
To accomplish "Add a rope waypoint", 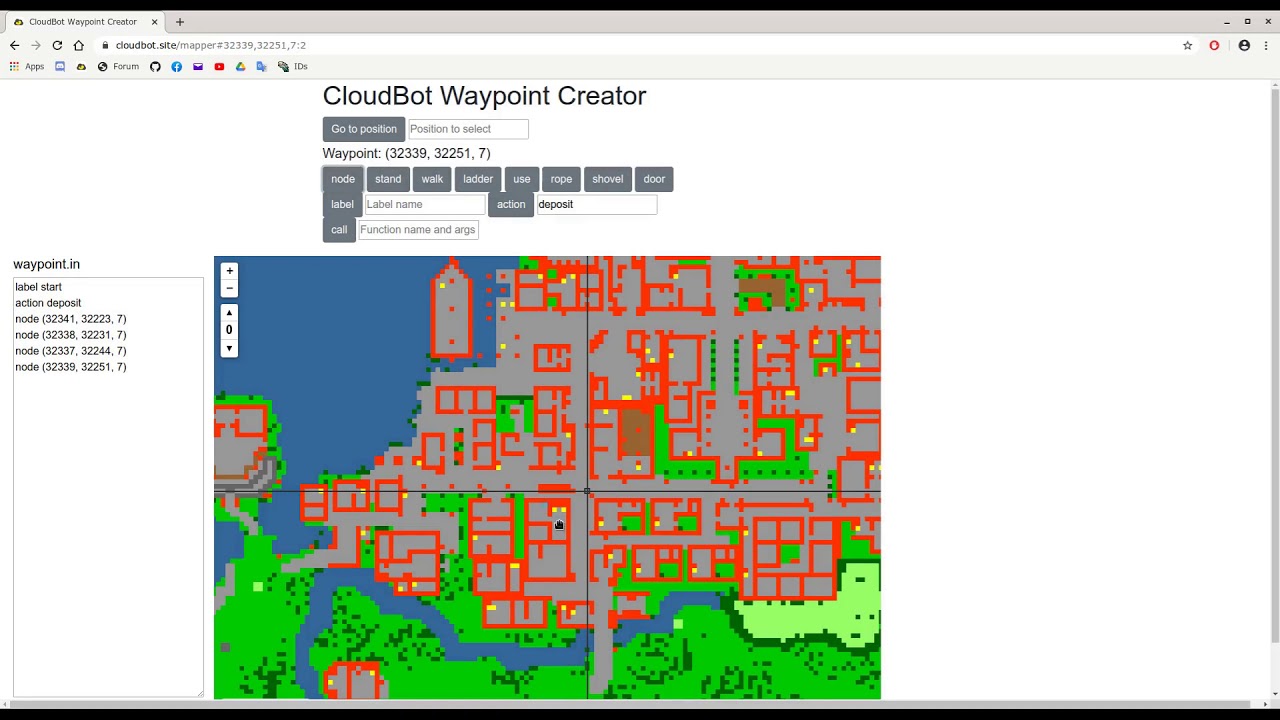I will coord(561,179).
